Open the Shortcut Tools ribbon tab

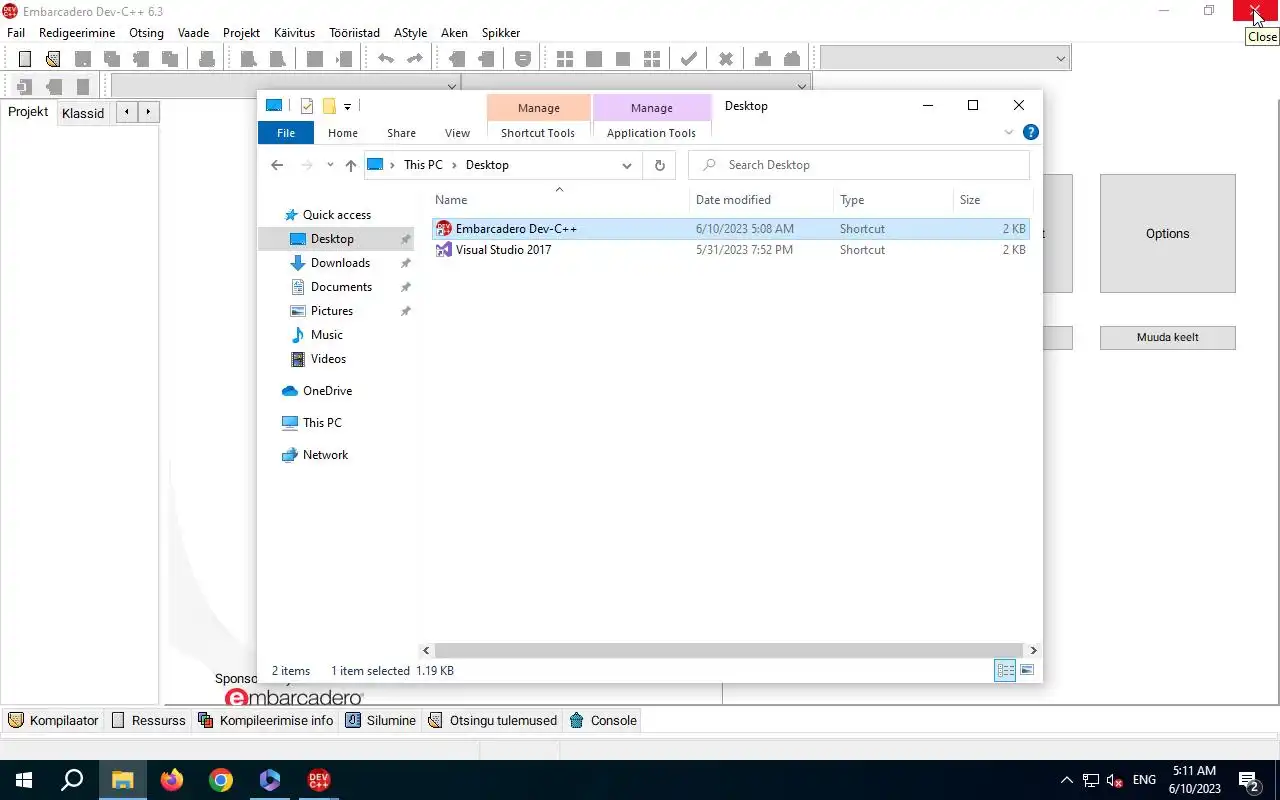[x=538, y=133]
